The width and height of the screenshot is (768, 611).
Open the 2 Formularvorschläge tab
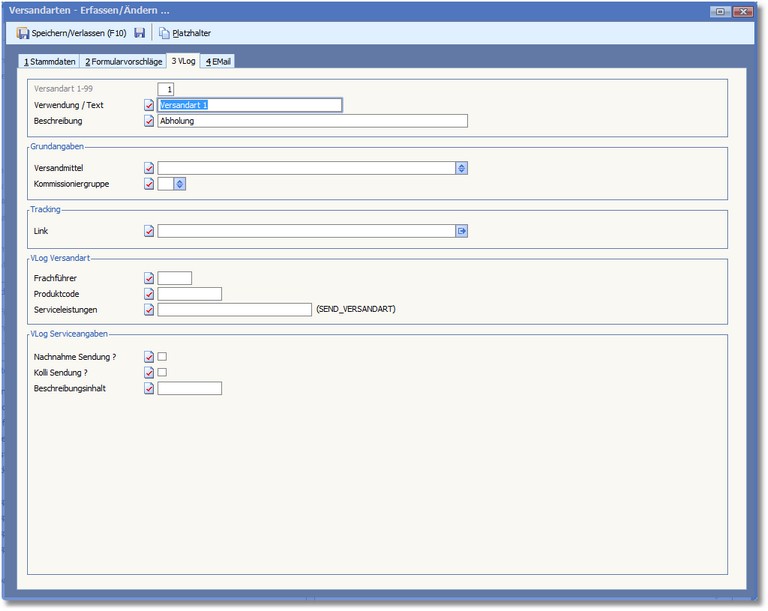[123, 61]
